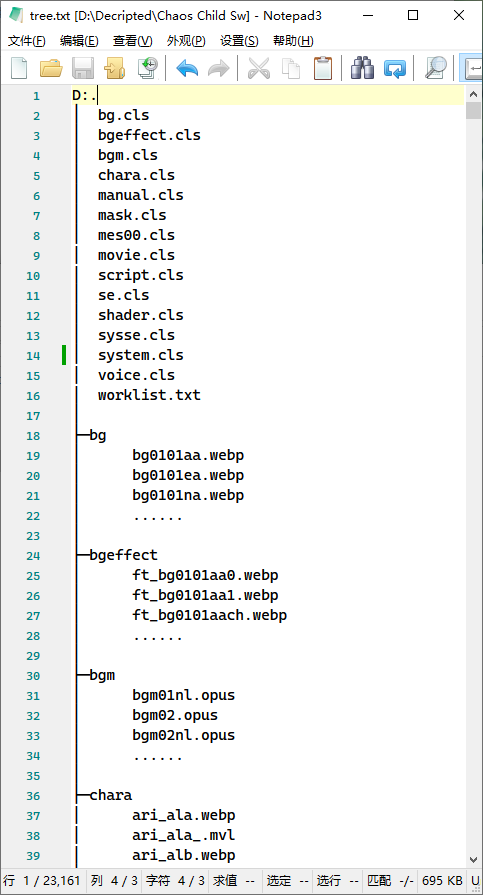Click the New file toolbar icon
Viewport: 483px width, 895px height.
[x=19, y=68]
